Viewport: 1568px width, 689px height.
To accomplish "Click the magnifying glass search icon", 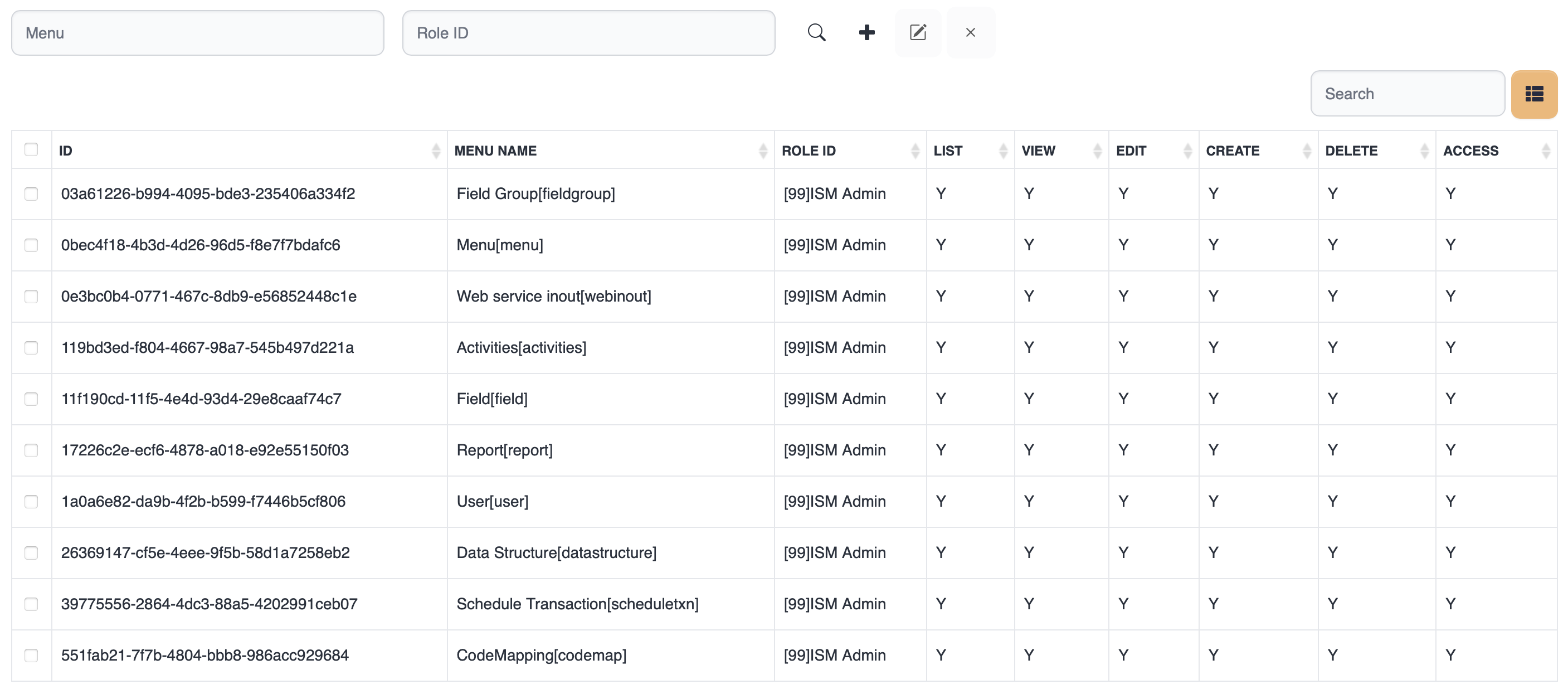I will 816,33.
